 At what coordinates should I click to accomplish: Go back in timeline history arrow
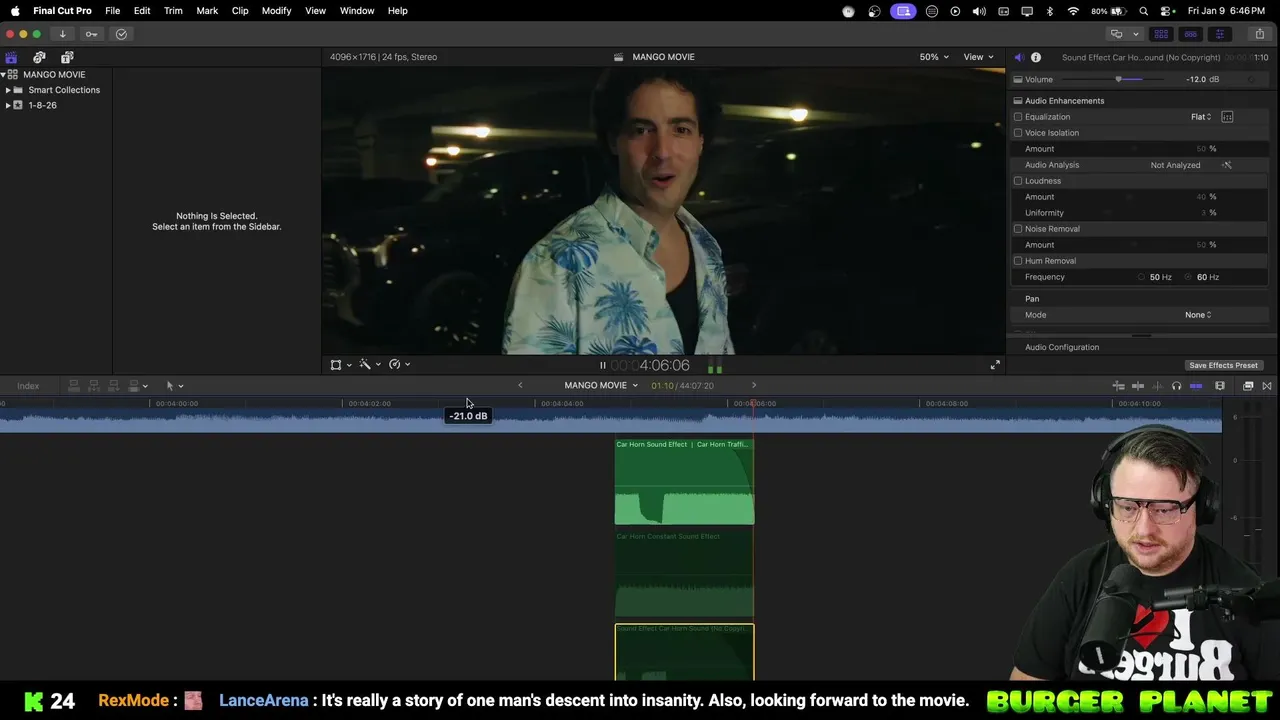pyautogui.click(x=520, y=386)
